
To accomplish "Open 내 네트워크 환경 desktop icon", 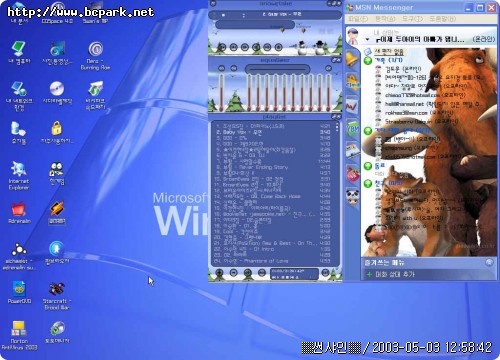I will pos(19,96).
